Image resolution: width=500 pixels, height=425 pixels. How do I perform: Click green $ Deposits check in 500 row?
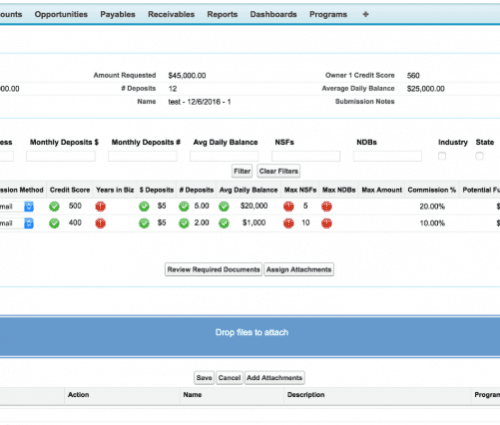(x=144, y=206)
